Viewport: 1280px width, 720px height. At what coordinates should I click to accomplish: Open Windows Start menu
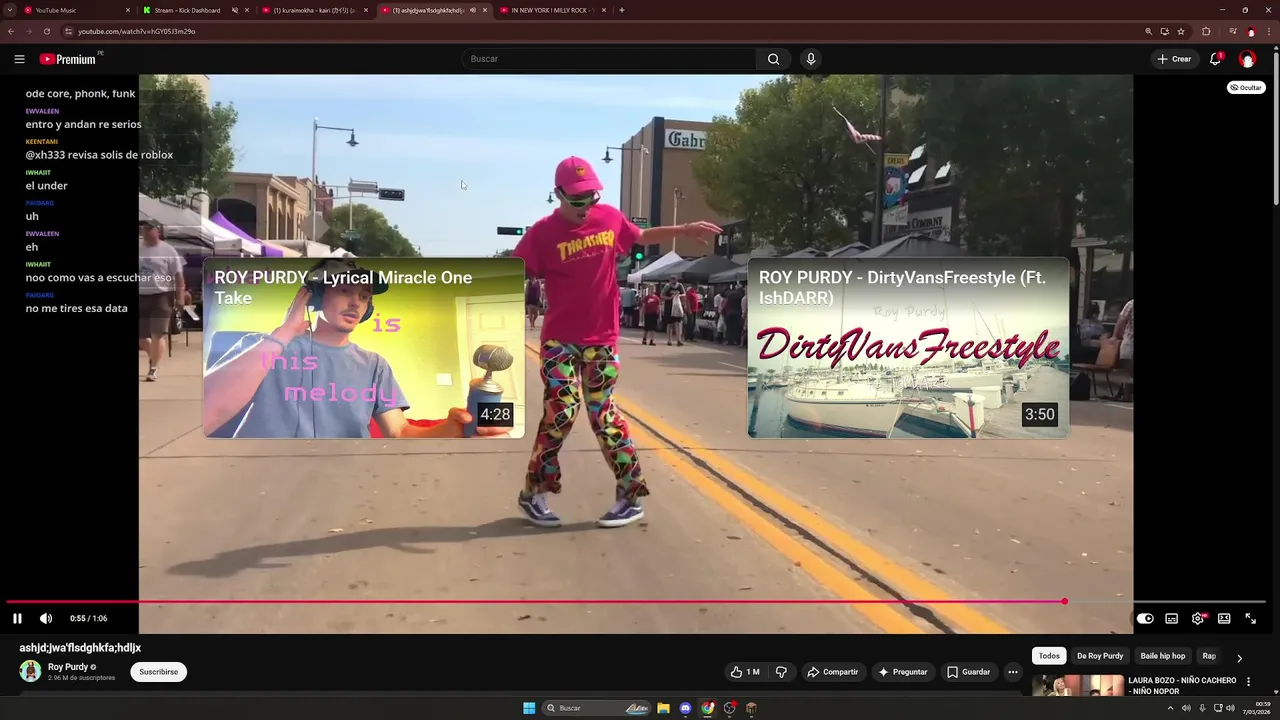point(529,708)
